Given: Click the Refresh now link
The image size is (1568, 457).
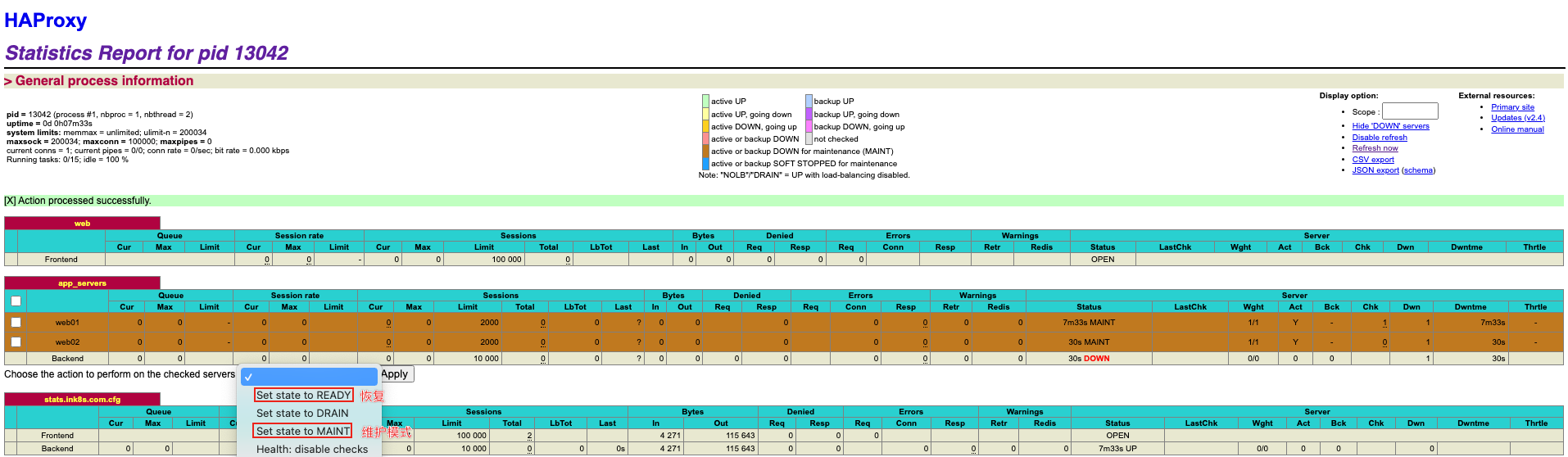Looking at the screenshot, I should tap(1375, 148).
